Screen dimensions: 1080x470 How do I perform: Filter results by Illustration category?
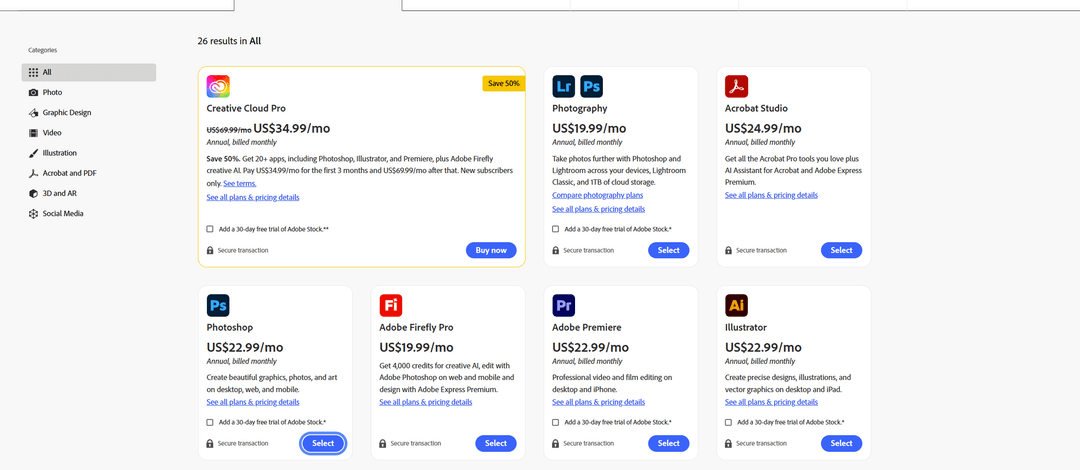tap(89, 153)
